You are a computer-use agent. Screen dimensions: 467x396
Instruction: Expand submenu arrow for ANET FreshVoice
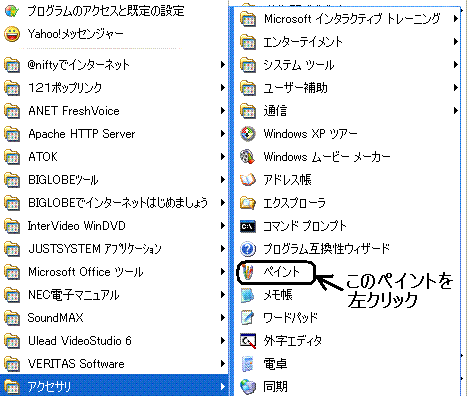click(223, 111)
